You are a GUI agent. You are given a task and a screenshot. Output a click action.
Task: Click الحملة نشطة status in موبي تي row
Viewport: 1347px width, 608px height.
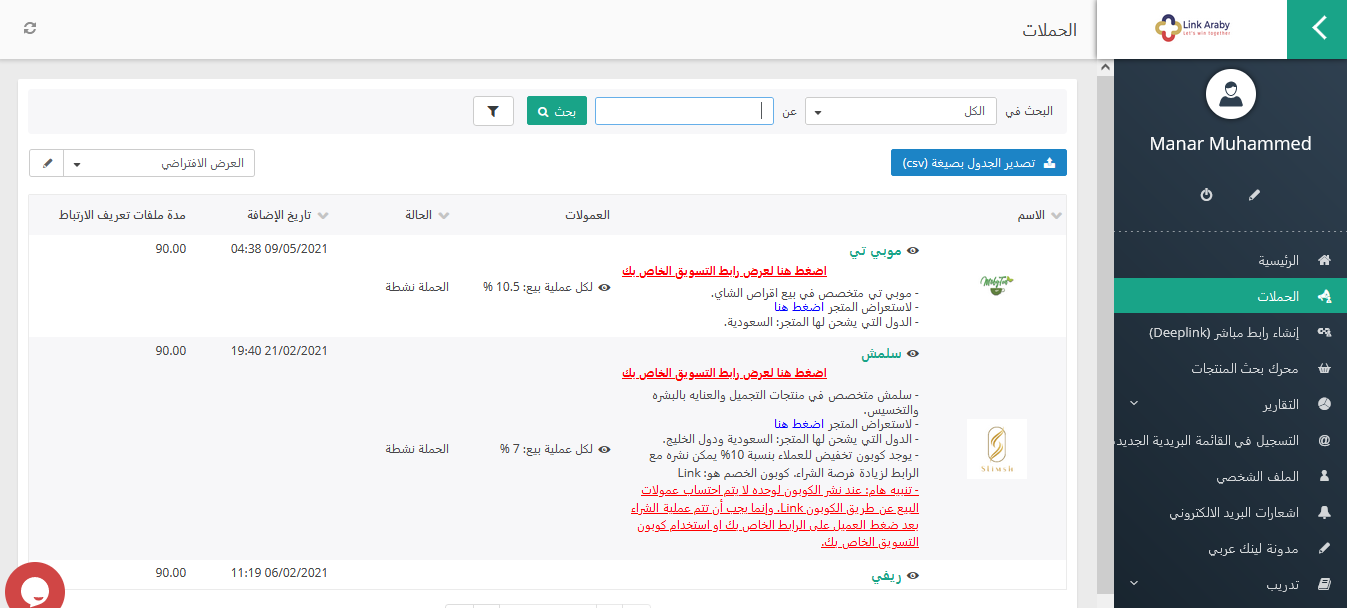pos(417,287)
